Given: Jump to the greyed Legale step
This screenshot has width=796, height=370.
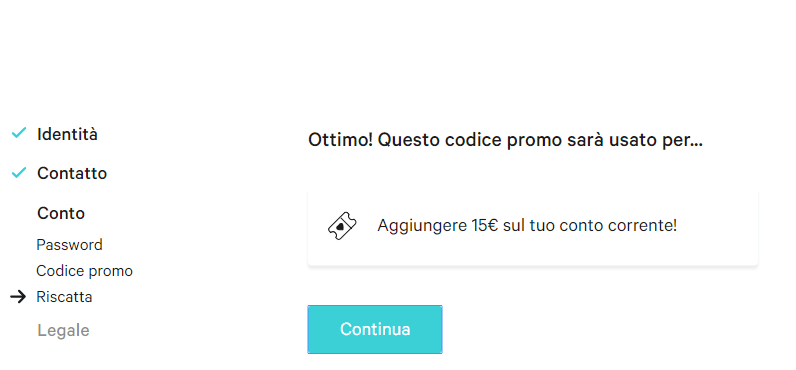Looking at the screenshot, I should pos(63,330).
